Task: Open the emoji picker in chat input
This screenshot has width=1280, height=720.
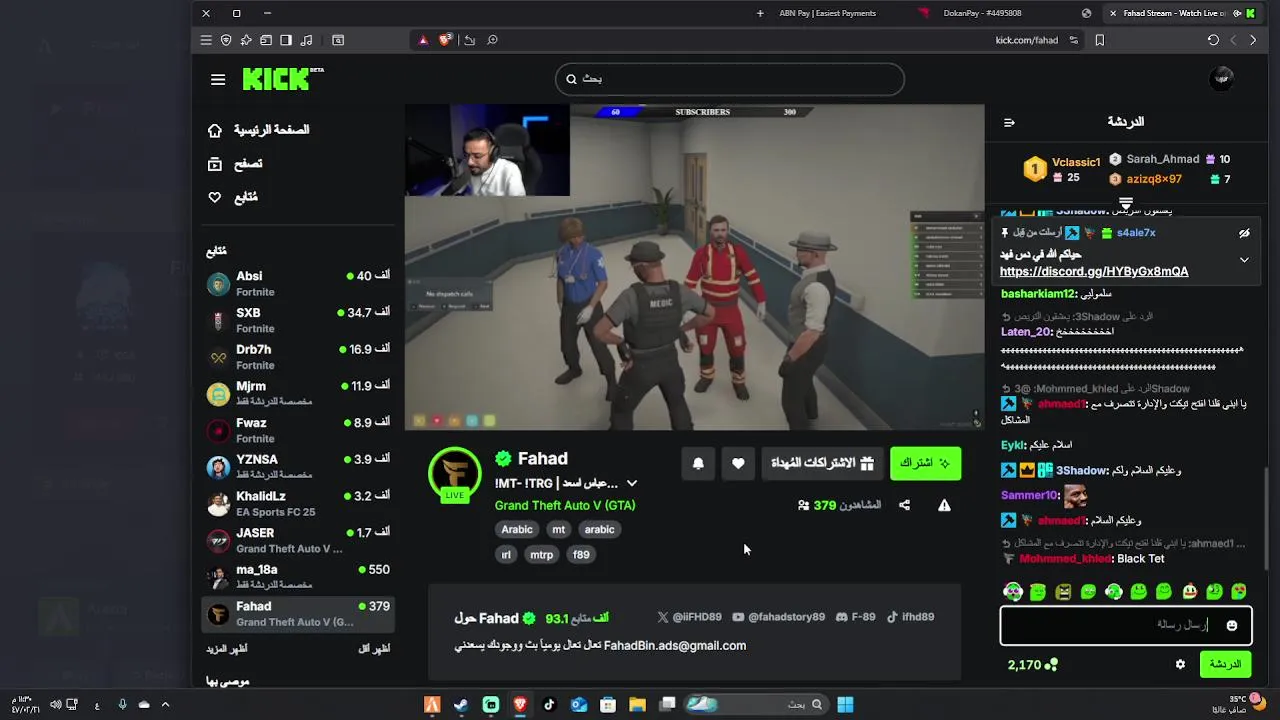Action: (1232, 626)
